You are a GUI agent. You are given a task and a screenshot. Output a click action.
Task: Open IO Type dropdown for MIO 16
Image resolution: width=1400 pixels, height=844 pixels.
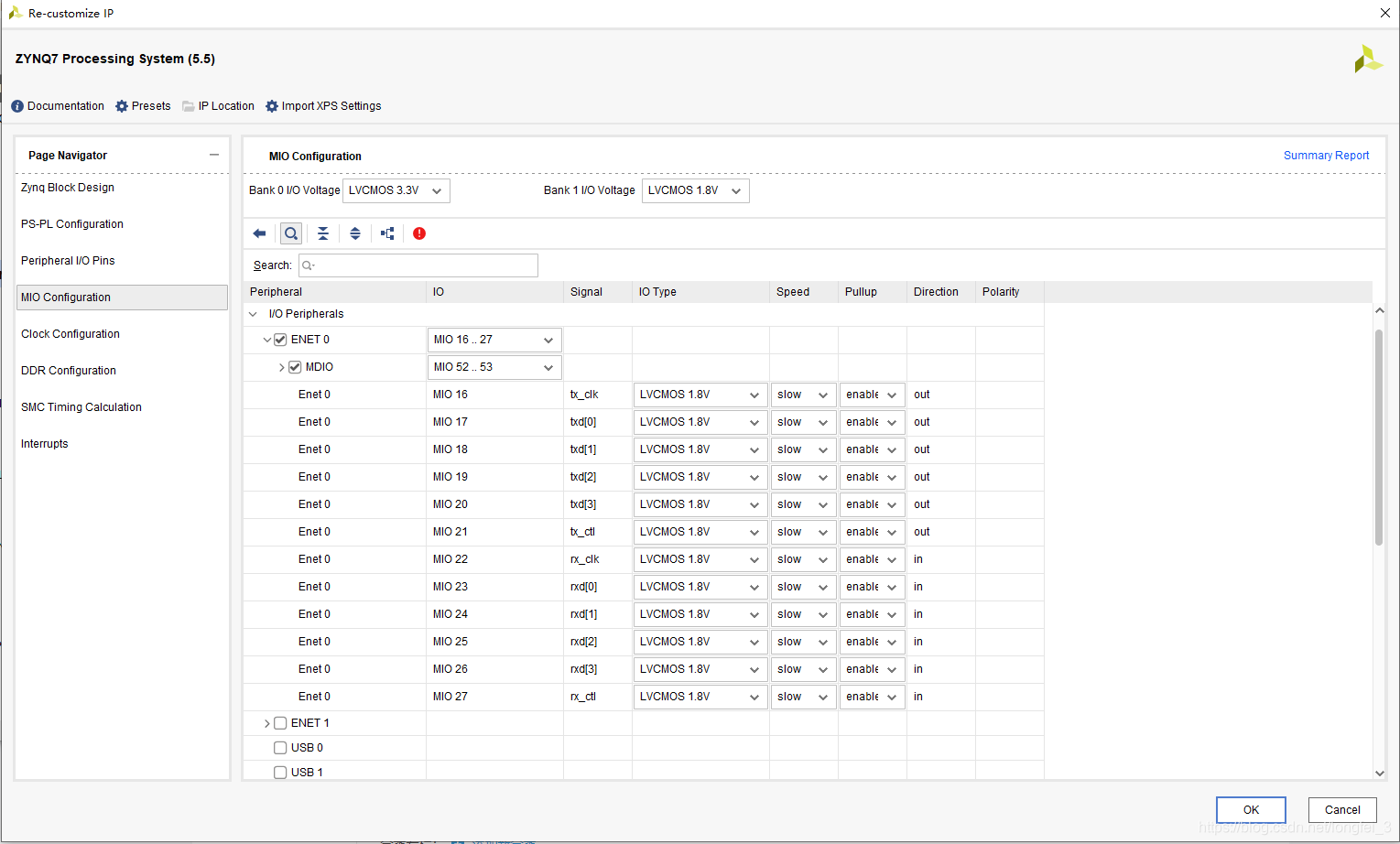[x=700, y=395]
